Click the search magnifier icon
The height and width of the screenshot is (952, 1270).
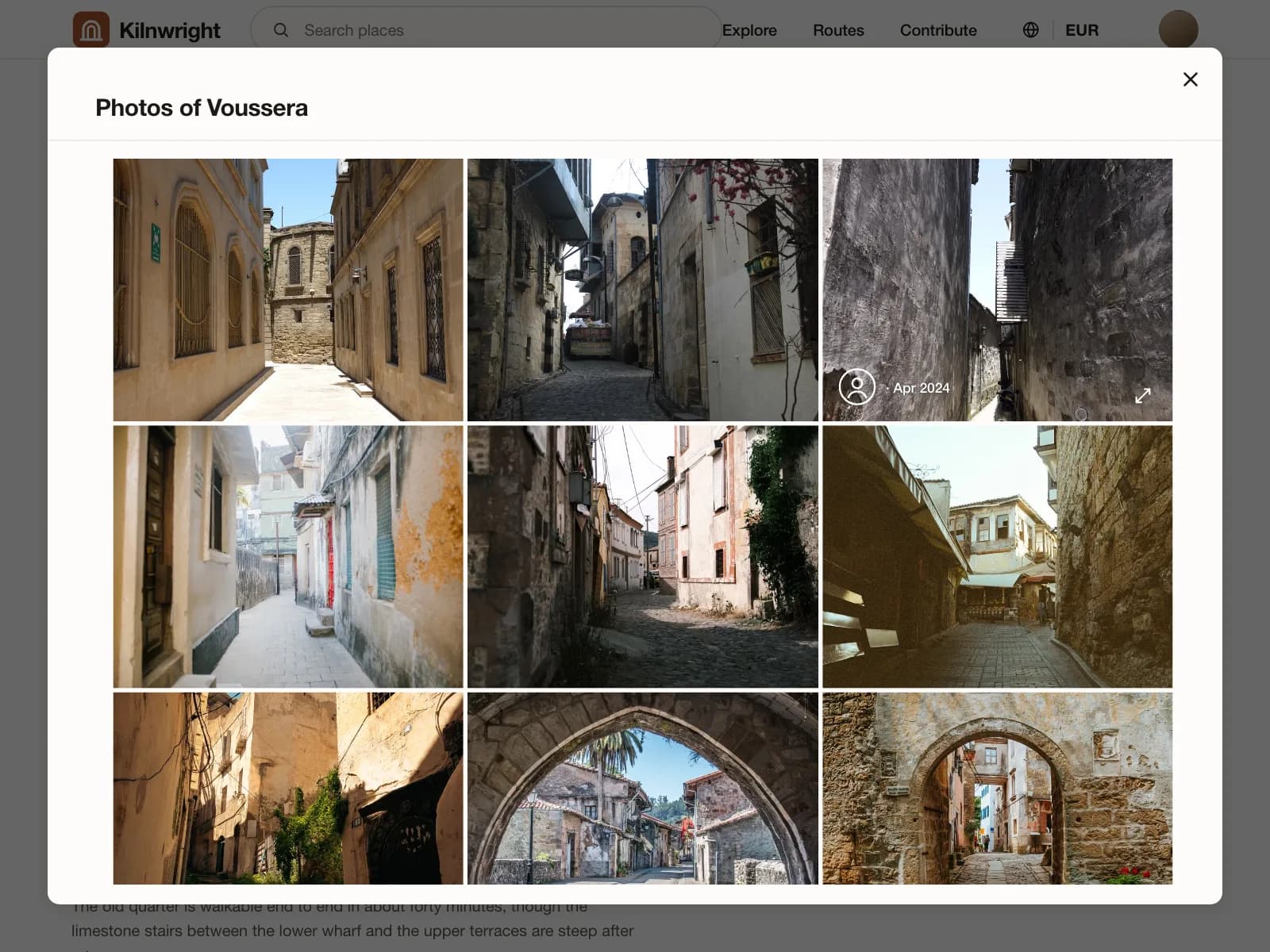pos(281,30)
